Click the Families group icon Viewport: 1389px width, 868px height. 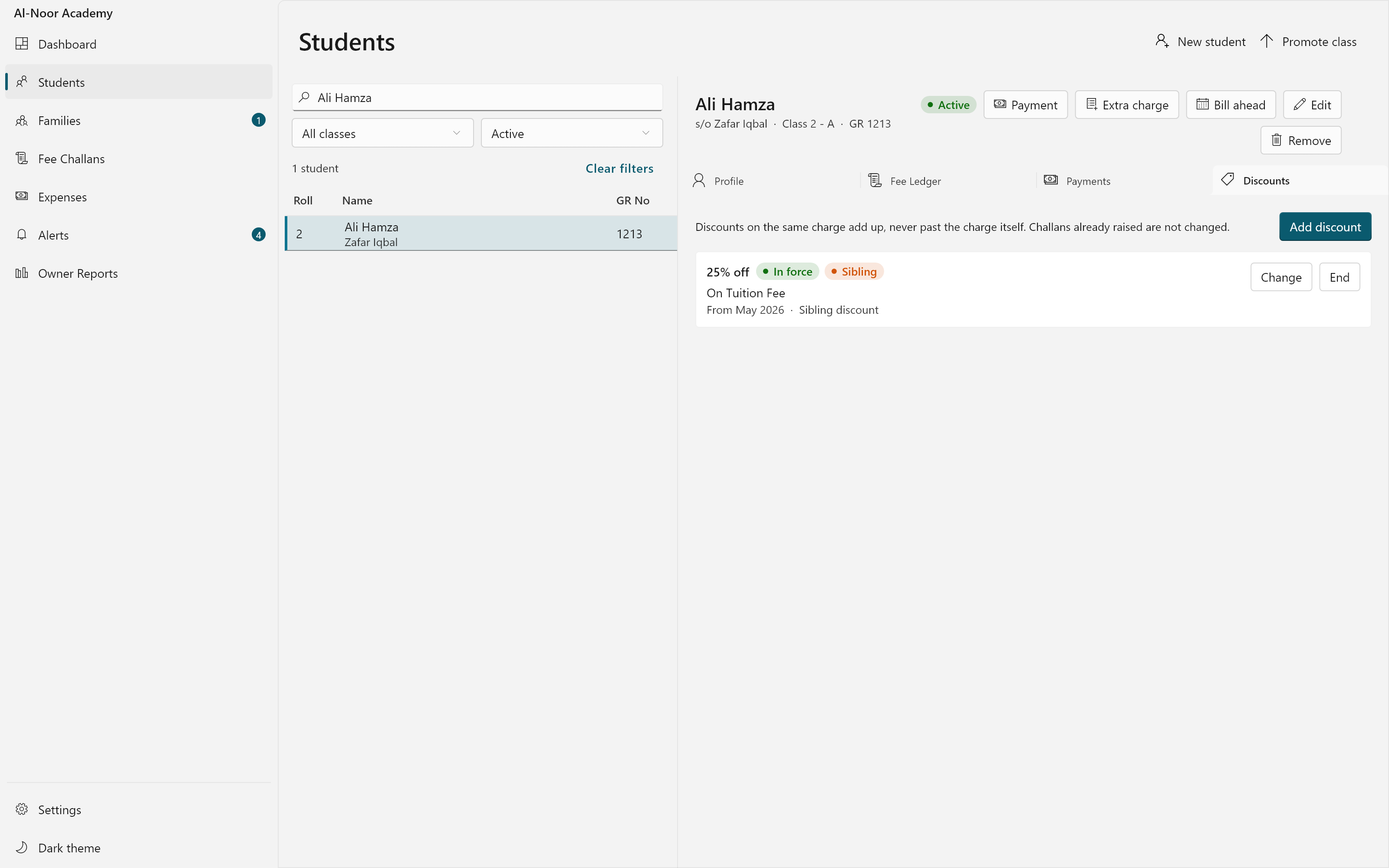22,121
